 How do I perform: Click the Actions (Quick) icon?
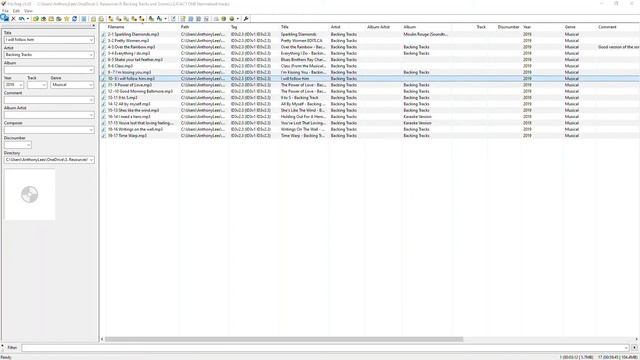[159, 19]
